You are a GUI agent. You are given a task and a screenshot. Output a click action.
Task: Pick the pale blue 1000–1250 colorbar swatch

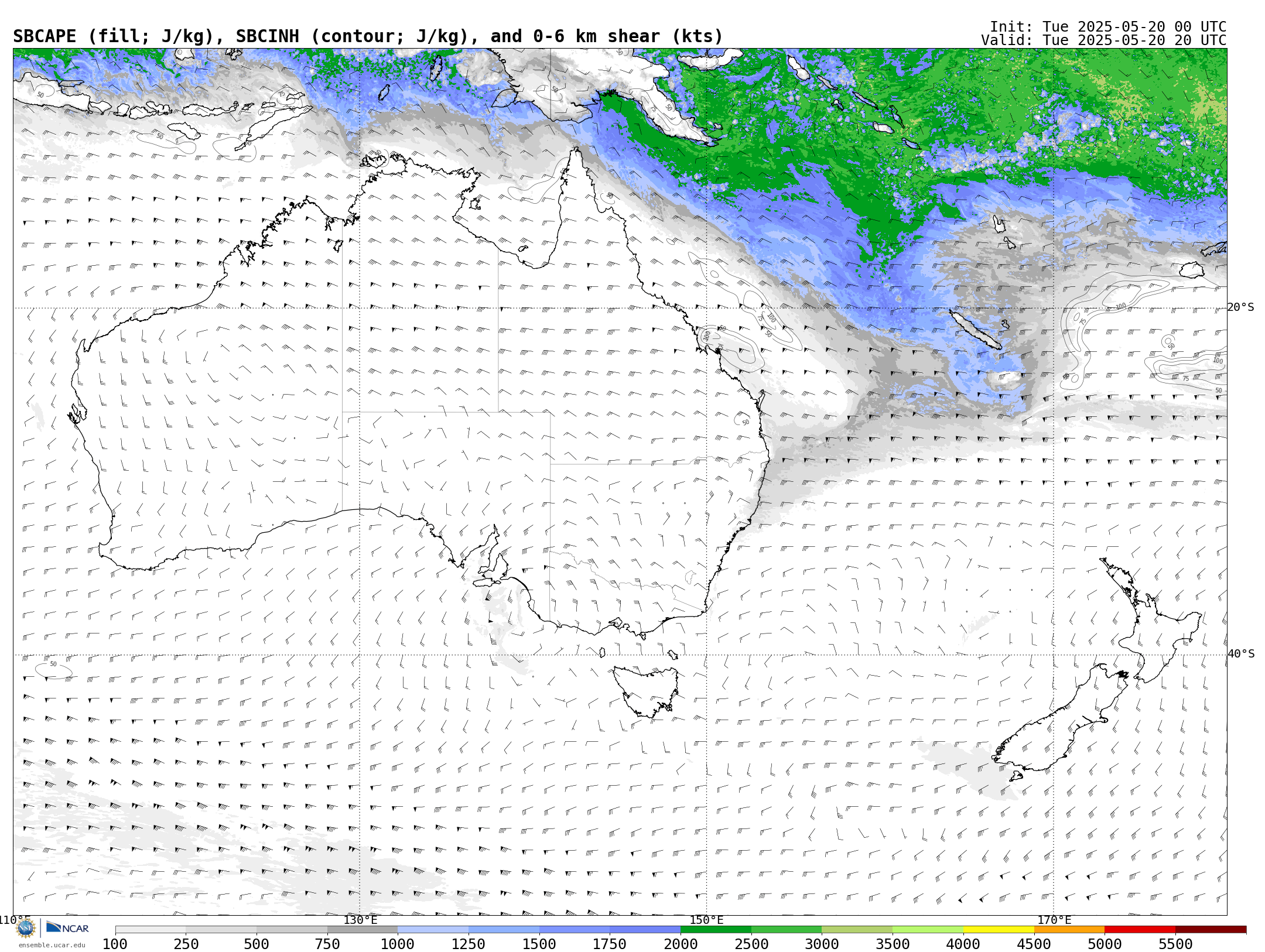click(x=433, y=930)
